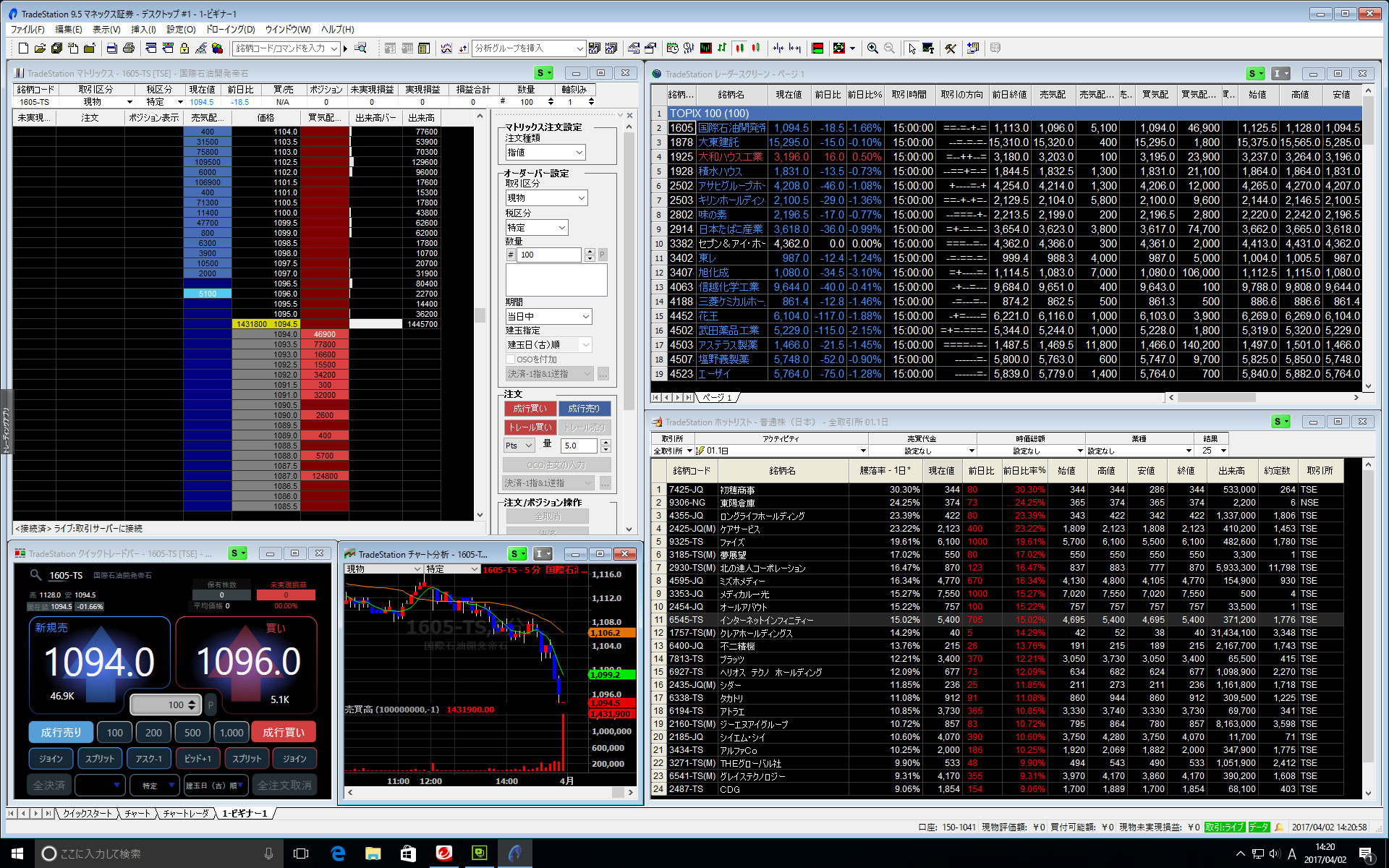Open File Explorer from the taskbar
1389x868 pixels.
(373, 854)
